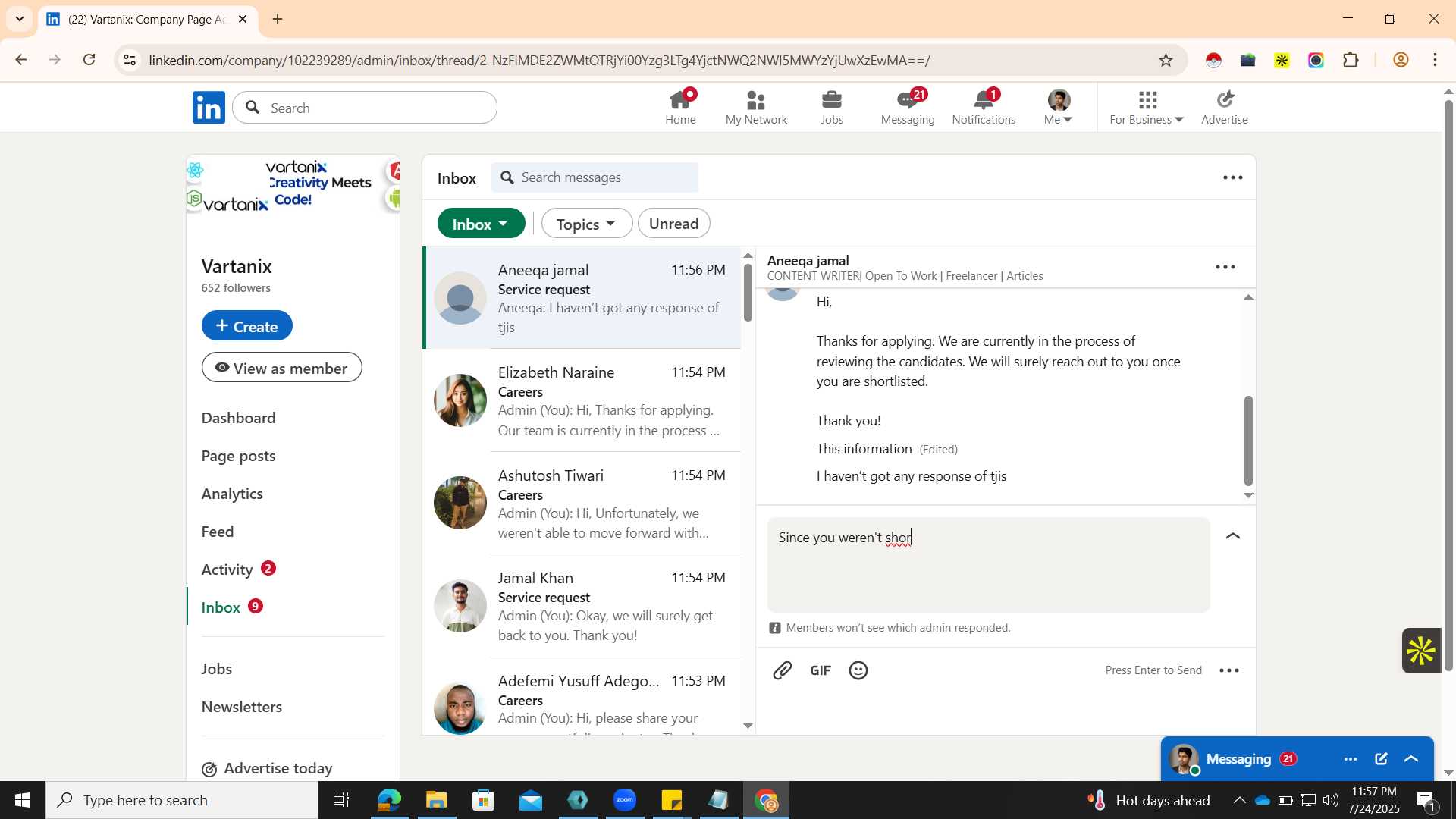The width and height of the screenshot is (1456, 819).
Task: Focus the LinkedIn search box
Action: point(365,108)
